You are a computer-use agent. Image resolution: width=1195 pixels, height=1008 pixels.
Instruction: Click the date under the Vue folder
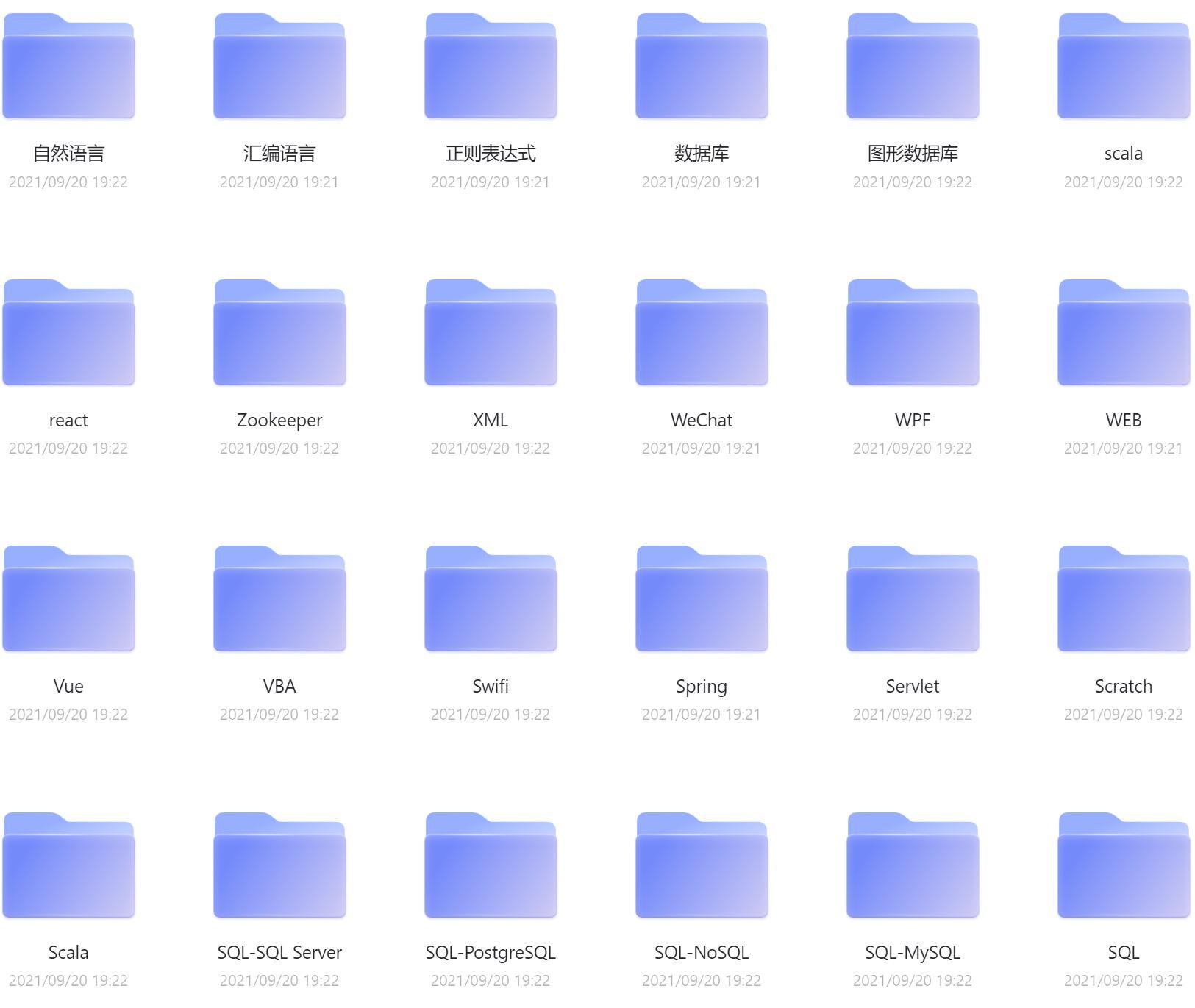(68, 715)
